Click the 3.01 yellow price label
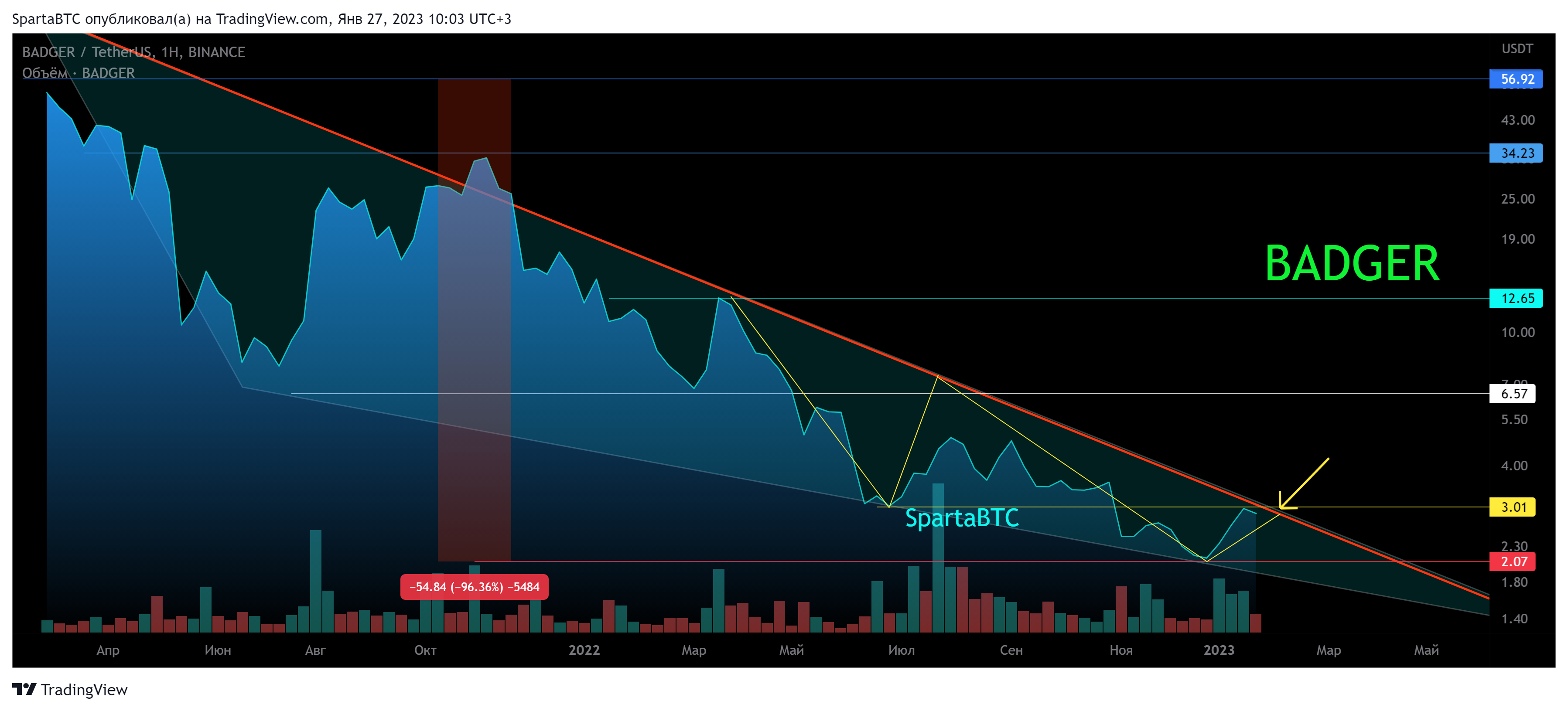This screenshot has width=1568, height=711. 1513,507
